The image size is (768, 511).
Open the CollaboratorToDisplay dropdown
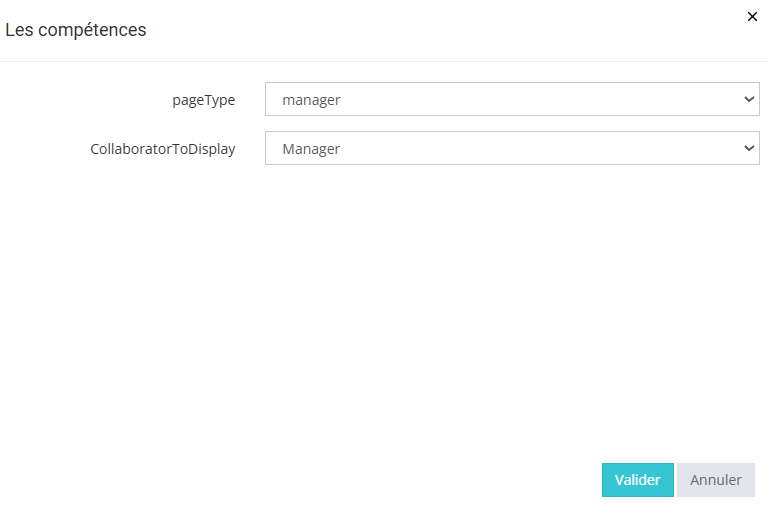coord(511,148)
